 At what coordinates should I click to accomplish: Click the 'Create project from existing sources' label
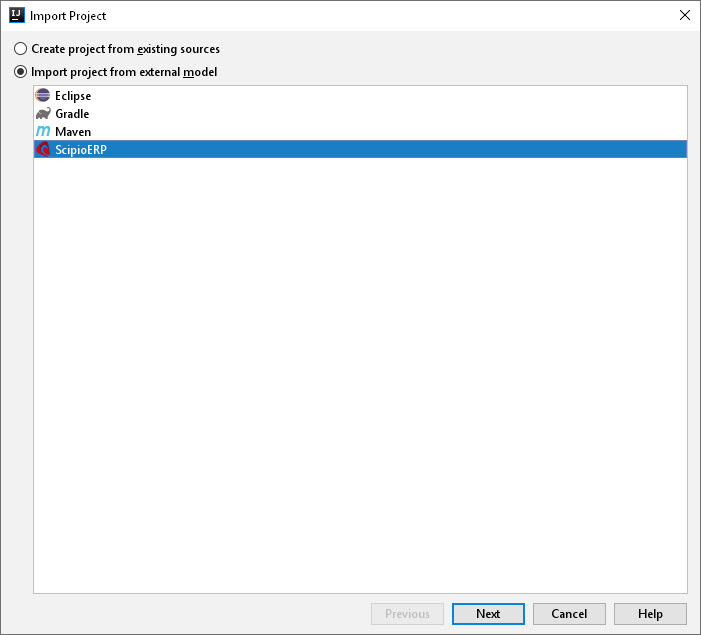pyautogui.click(x=126, y=49)
